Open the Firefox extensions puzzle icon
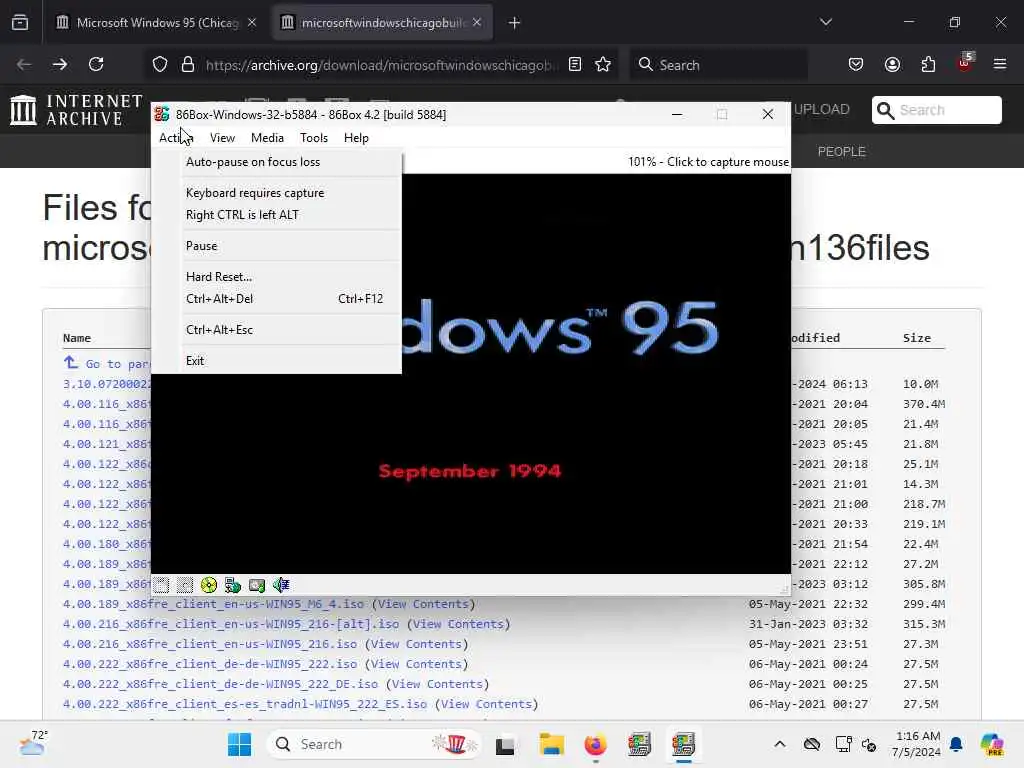 click(928, 65)
